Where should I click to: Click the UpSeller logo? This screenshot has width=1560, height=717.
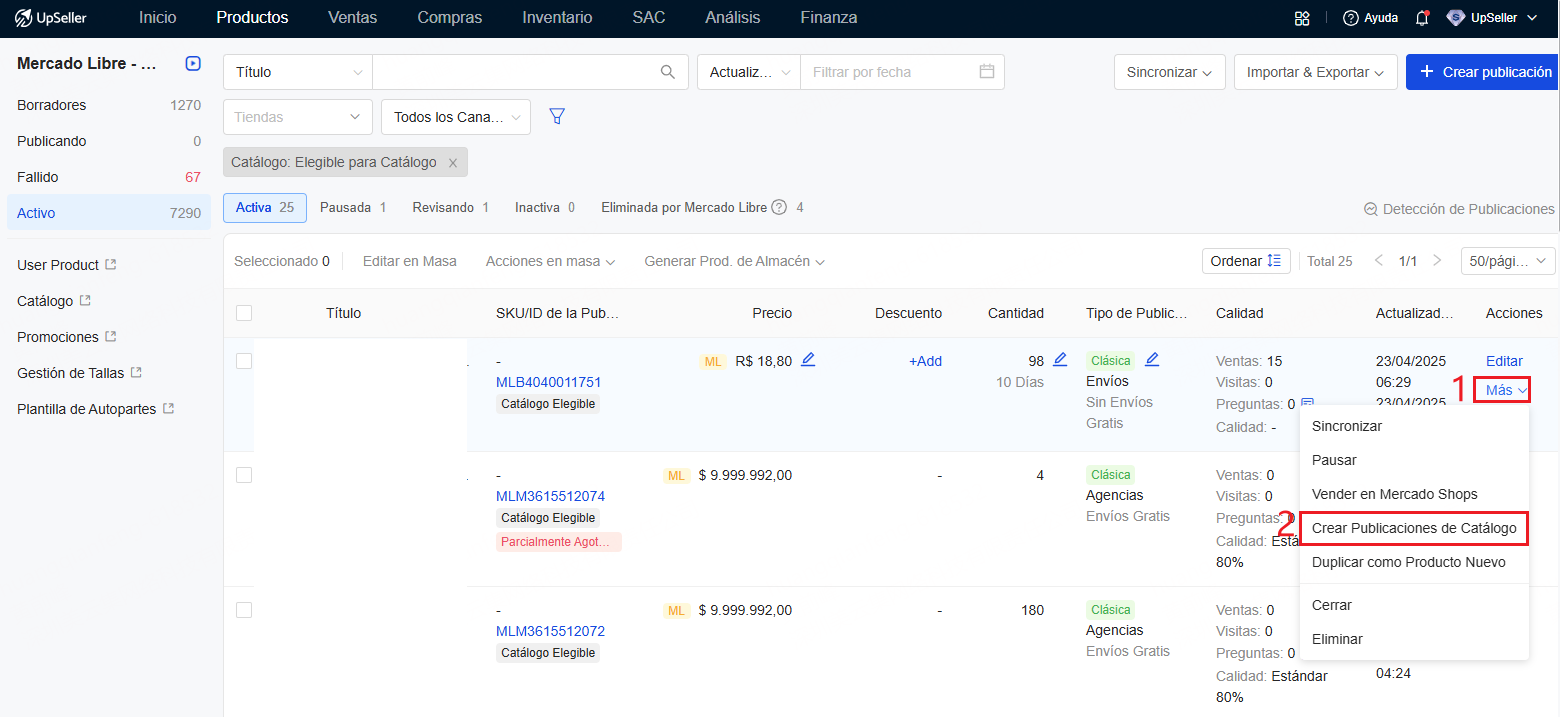(50, 18)
